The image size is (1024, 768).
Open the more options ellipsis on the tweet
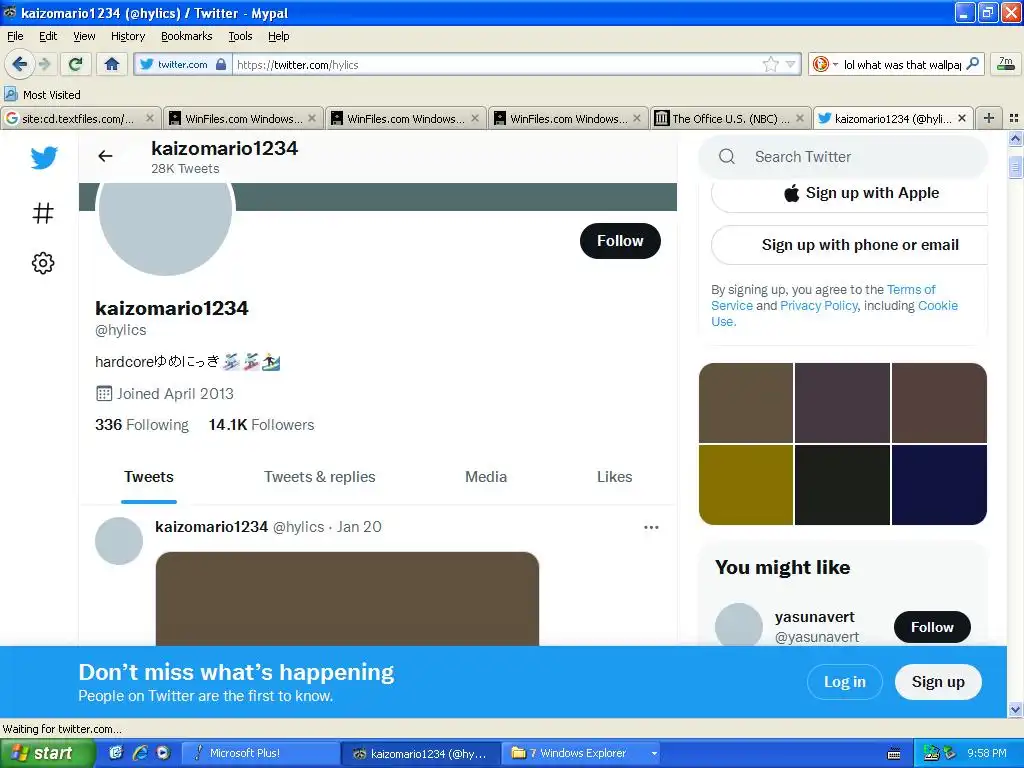[x=651, y=527]
